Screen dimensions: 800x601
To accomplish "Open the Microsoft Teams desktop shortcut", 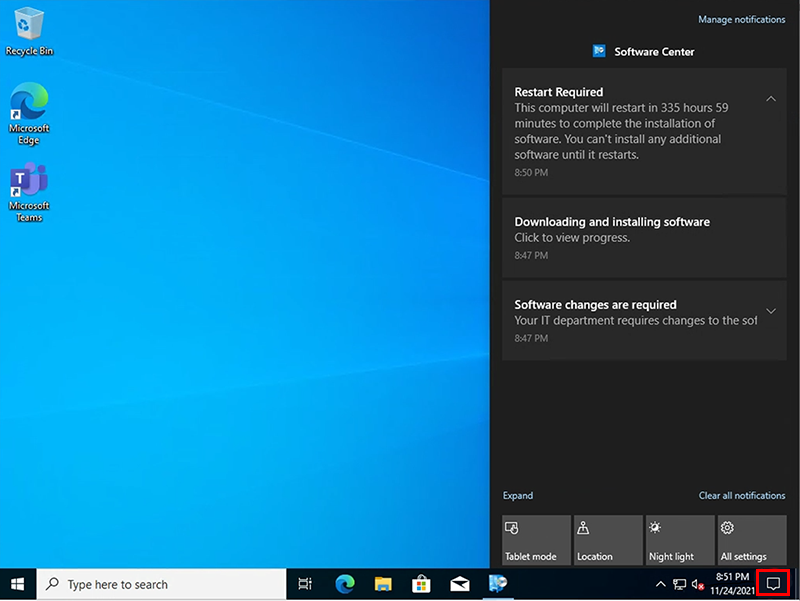I will 29,190.
